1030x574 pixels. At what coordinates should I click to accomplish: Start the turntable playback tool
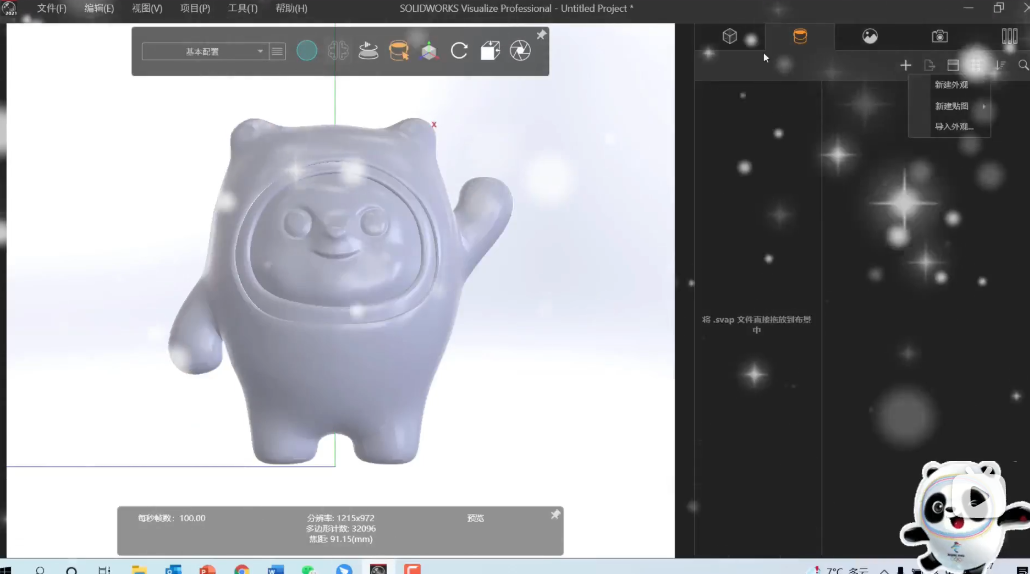[368, 51]
